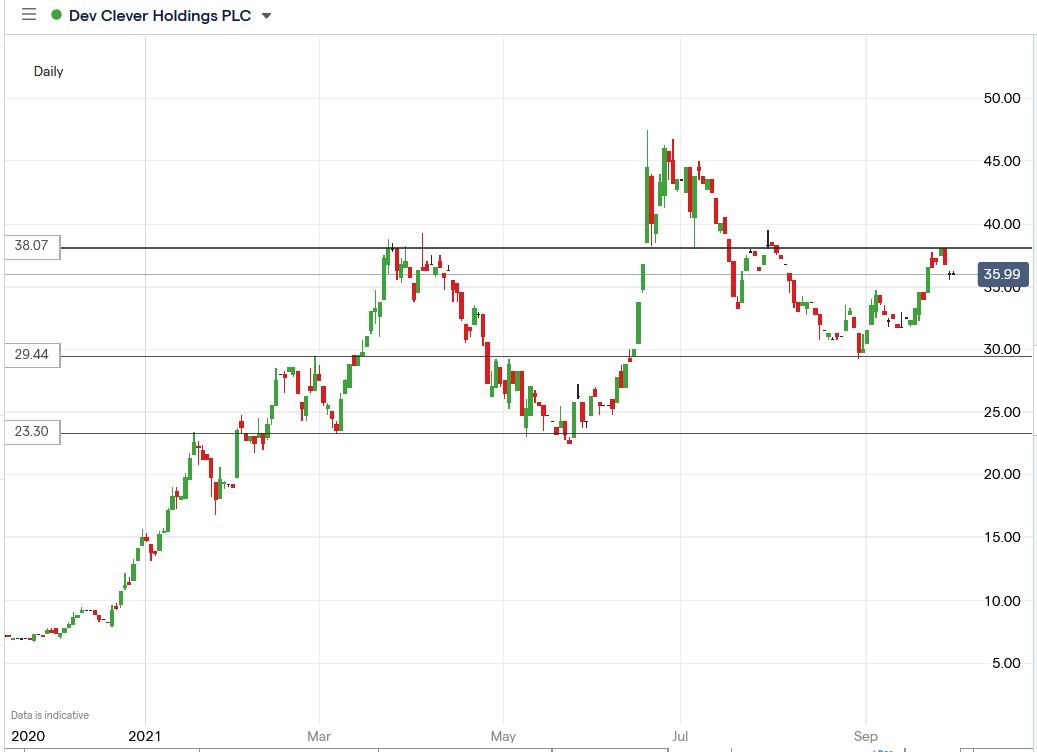Open the Dev Clever Holdings PLC symbol dropdown

265,15
